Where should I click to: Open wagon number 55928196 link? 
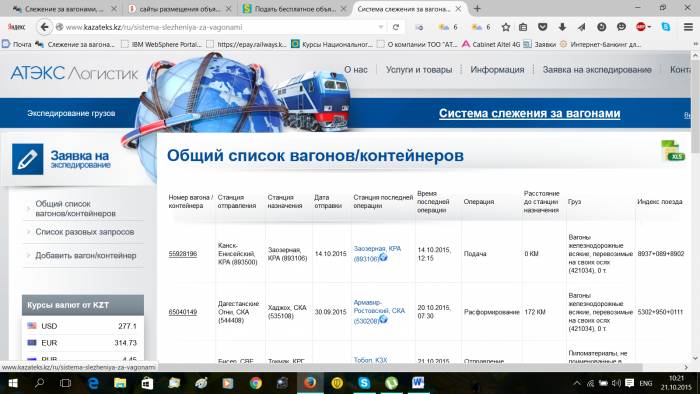183,254
